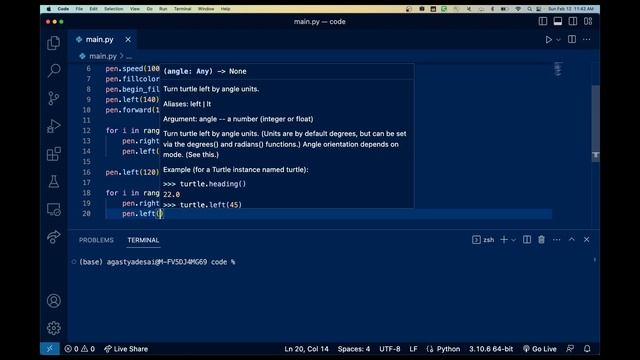Open the Search view in activity bar

pos(53,71)
